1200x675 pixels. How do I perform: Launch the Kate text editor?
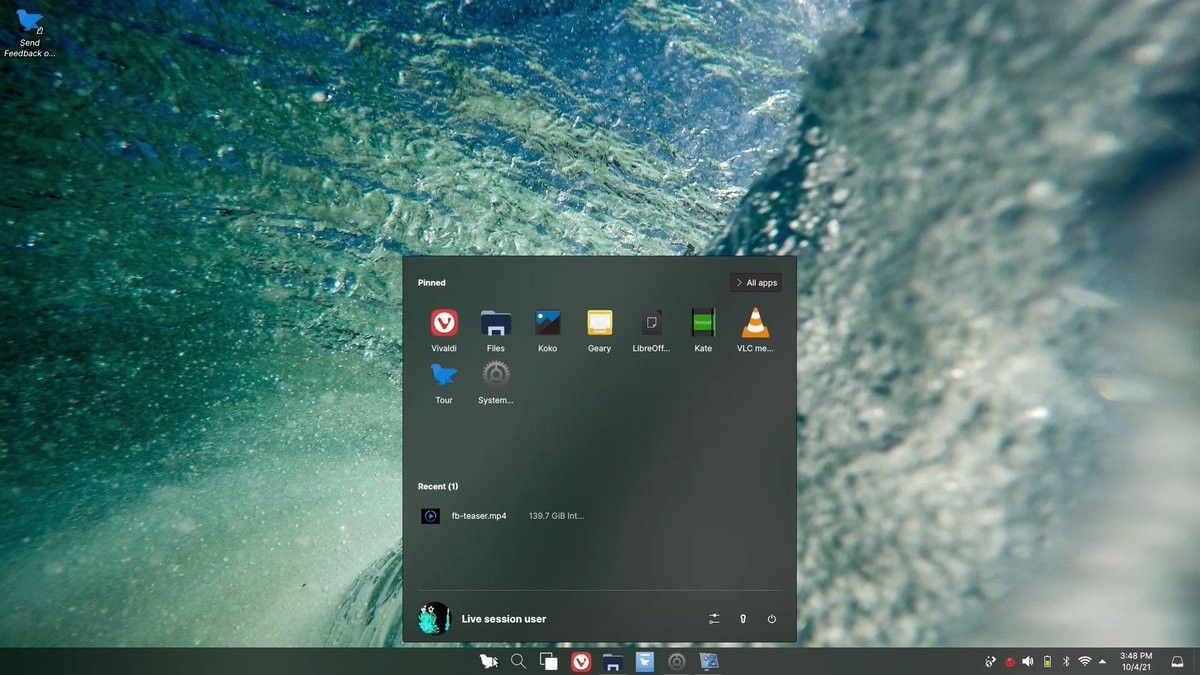[x=703, y=325]
